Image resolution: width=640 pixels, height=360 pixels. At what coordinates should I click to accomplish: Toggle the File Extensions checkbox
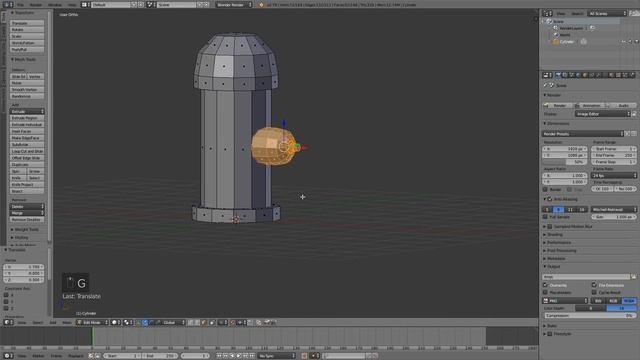[x=594, y=285]
